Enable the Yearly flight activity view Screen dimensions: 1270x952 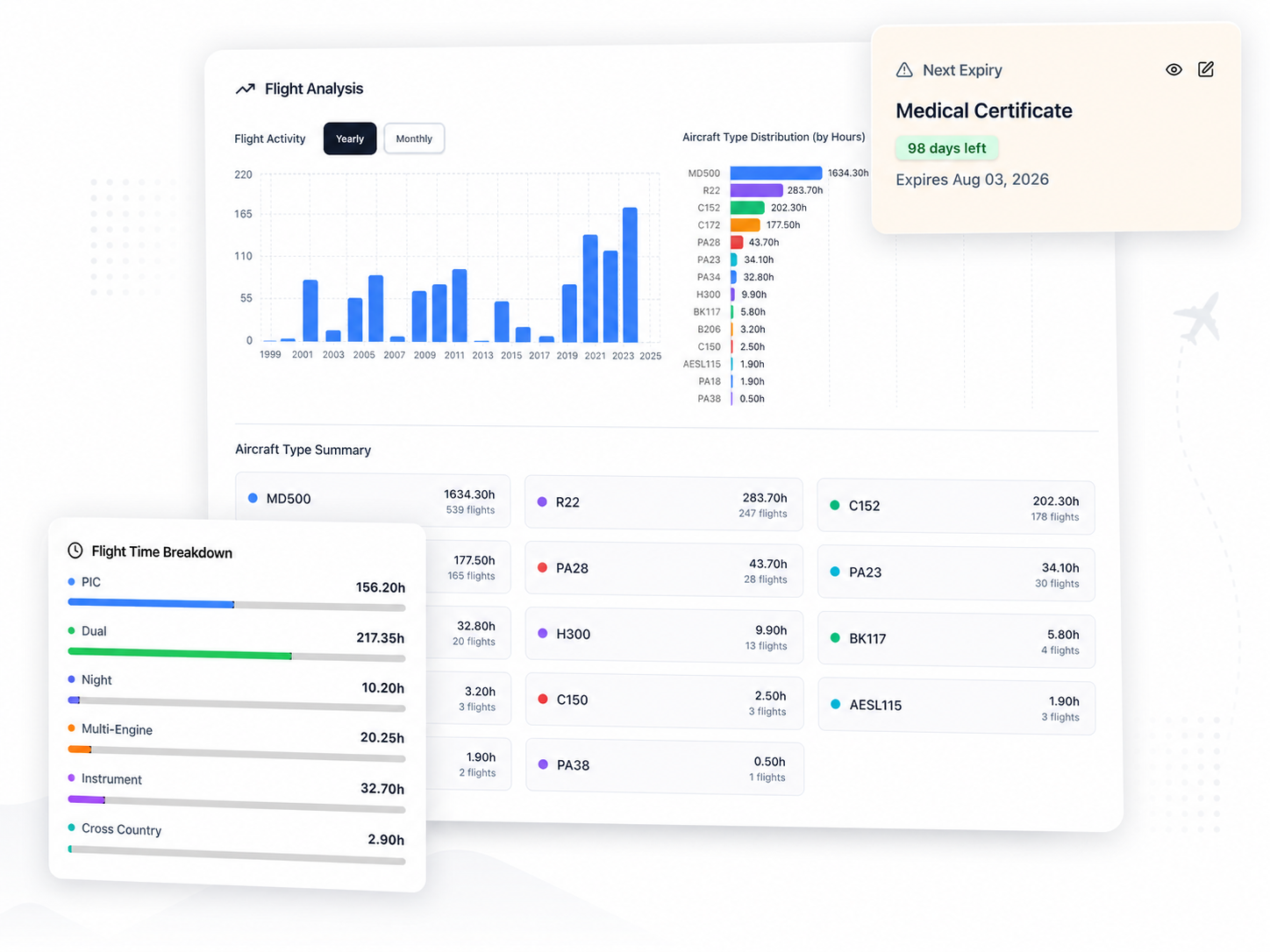pos(349,138)
